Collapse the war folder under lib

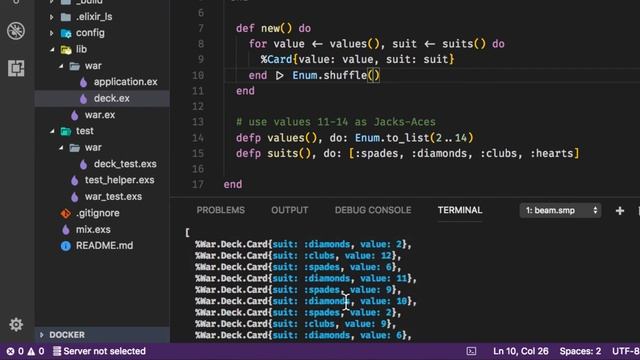click(x=61, y=66)
